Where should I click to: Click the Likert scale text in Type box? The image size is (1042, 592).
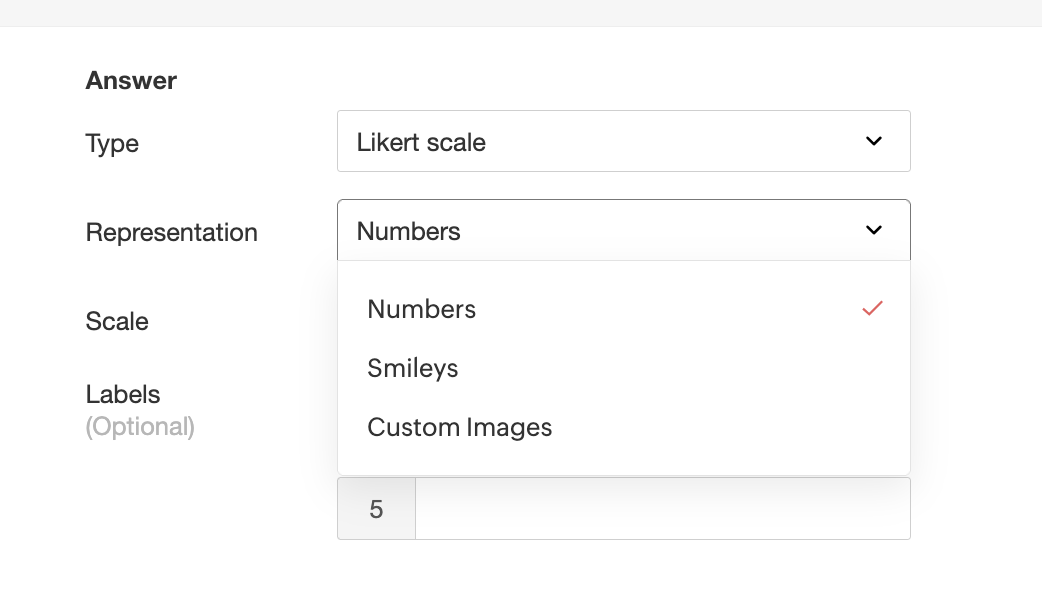421,142
